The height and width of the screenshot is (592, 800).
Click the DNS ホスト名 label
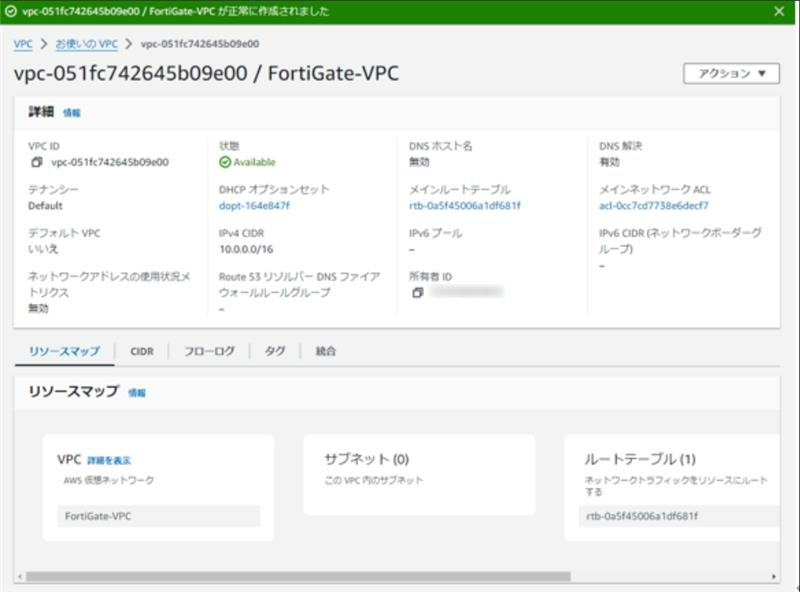[440, 146]
